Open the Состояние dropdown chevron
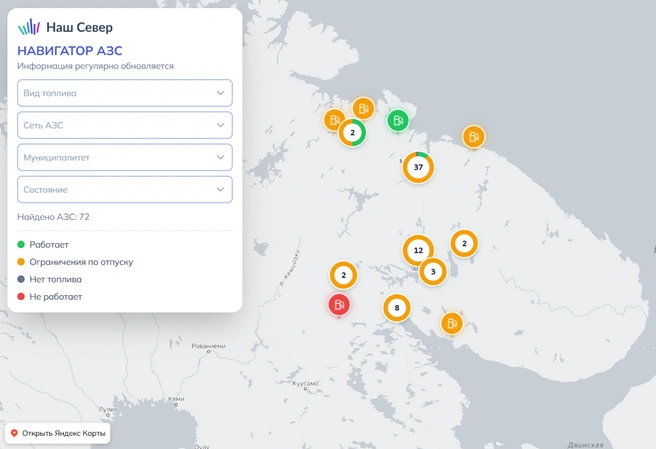656x449 pixels. point(220,190)
